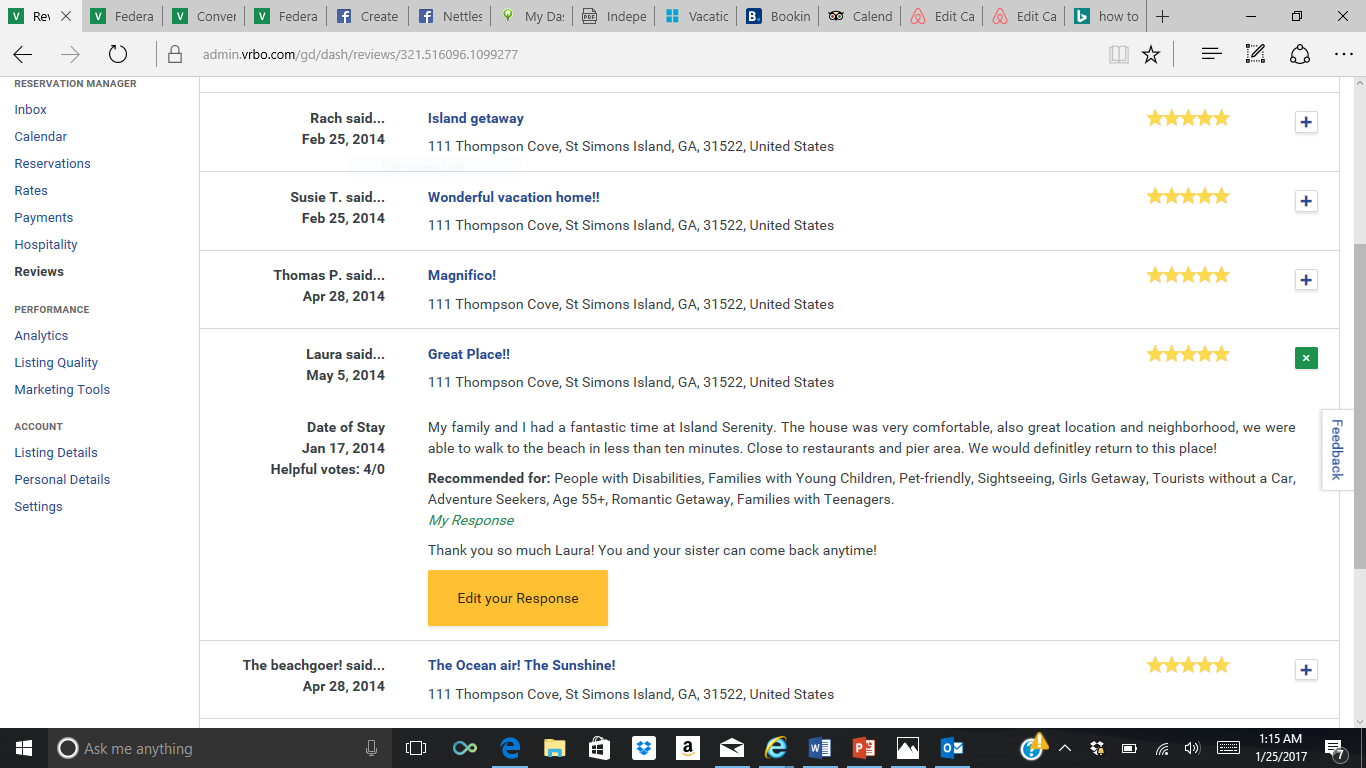Add page to favorites star icon
The height and width of the screenshot is (768, 1366).
1151,55
